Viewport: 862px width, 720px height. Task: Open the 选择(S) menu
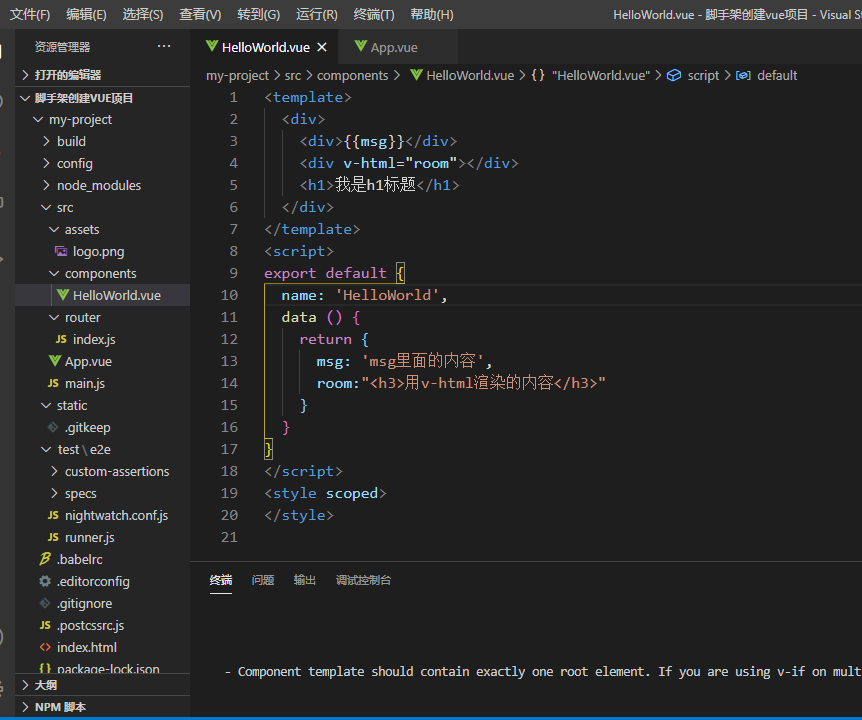tap(142, 14)
